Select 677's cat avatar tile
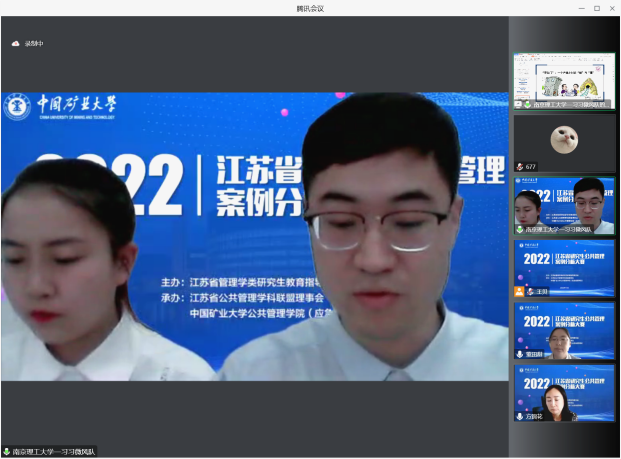The height and width of the screenshot is (459, 621). coord(564,140)
